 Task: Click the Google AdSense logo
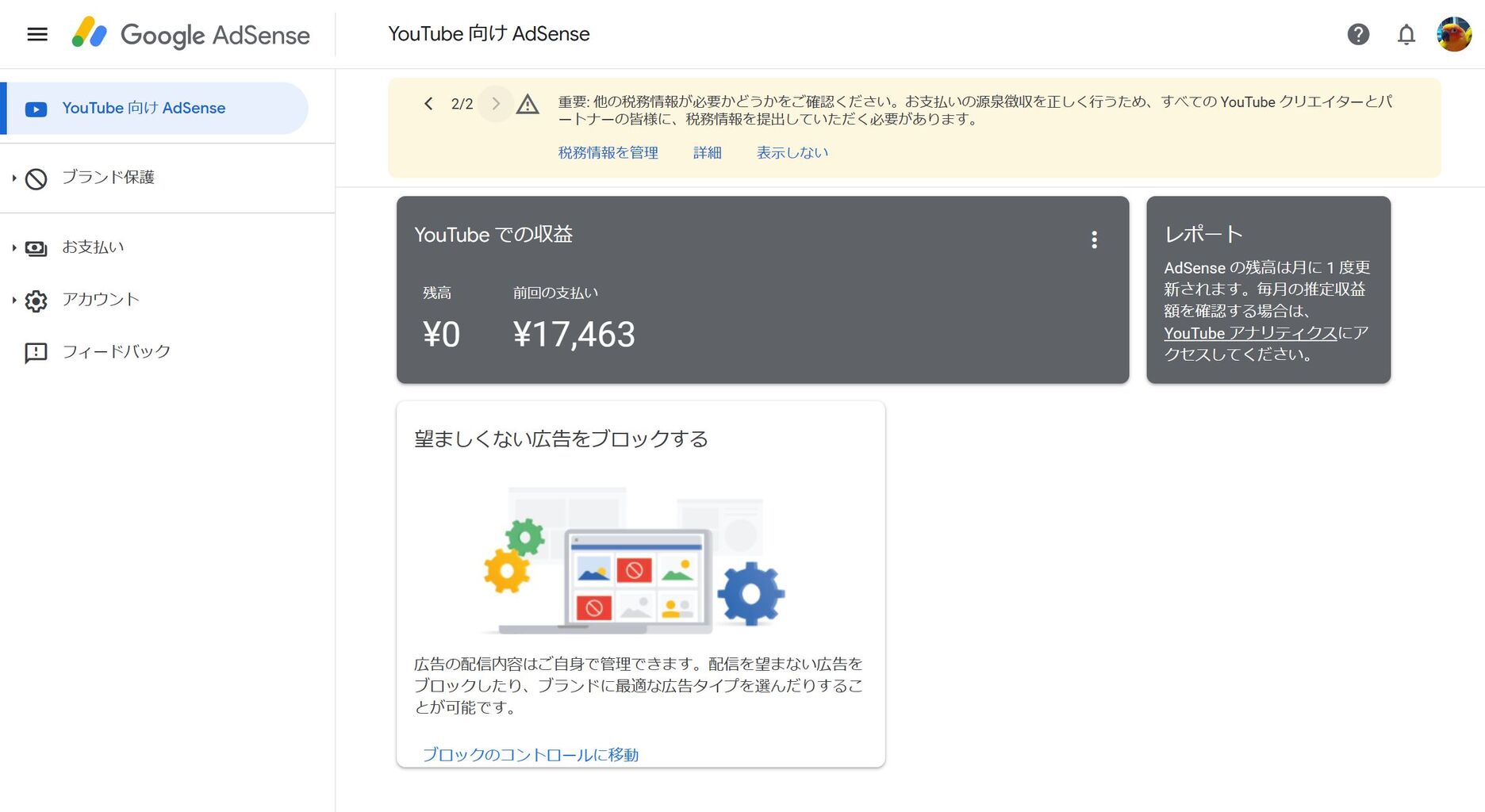190,34
